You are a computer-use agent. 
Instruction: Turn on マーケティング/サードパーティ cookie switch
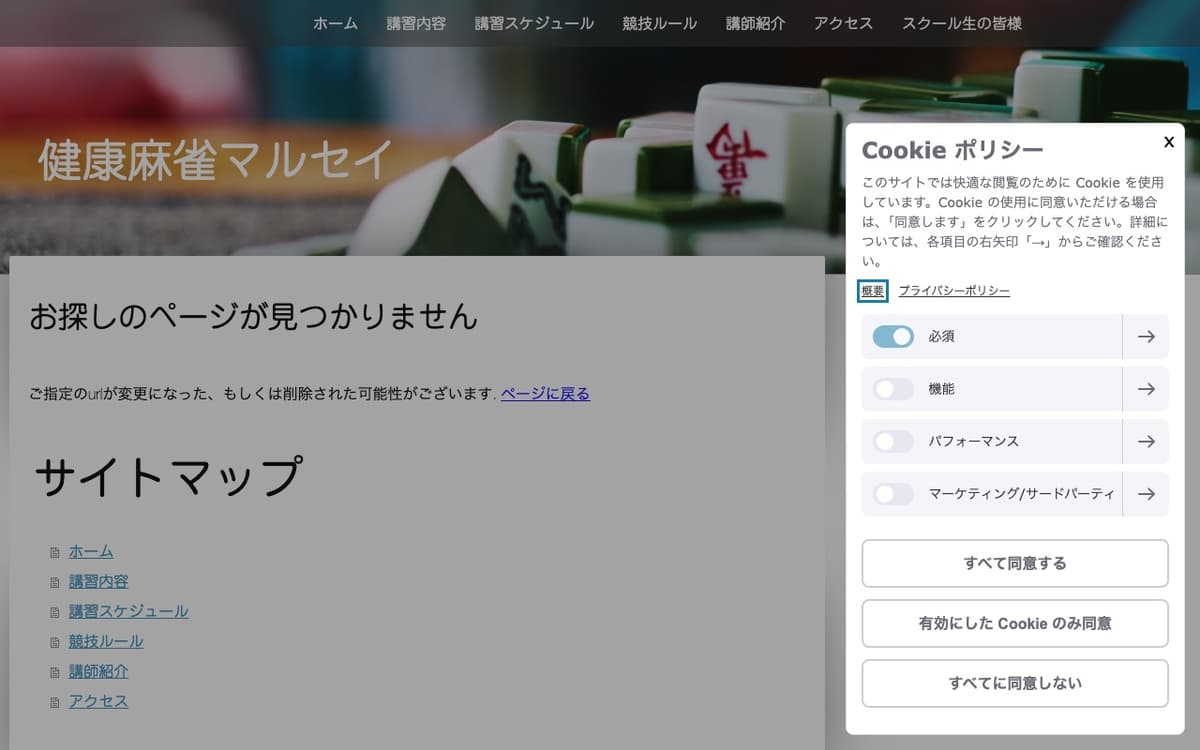coord(893,494)
